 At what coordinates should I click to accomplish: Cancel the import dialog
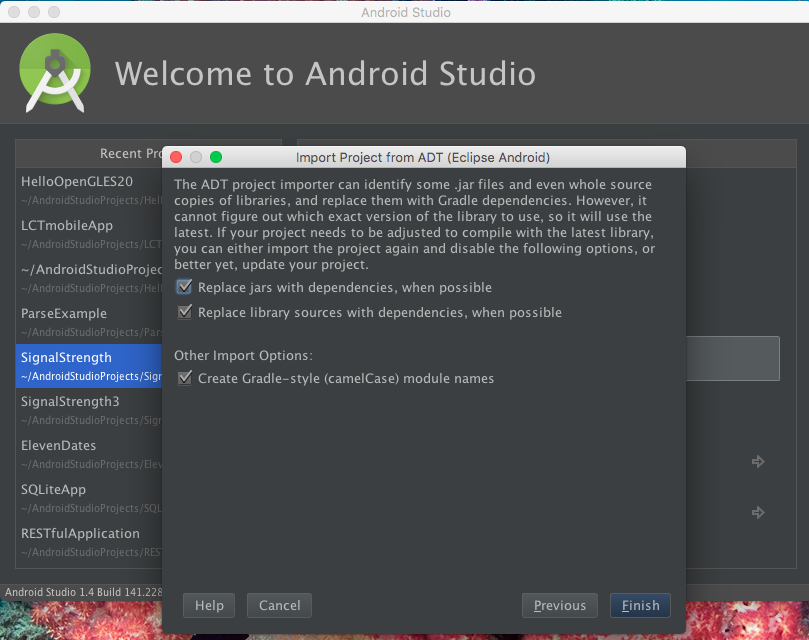pyautogui.click(x=279, y=605)
